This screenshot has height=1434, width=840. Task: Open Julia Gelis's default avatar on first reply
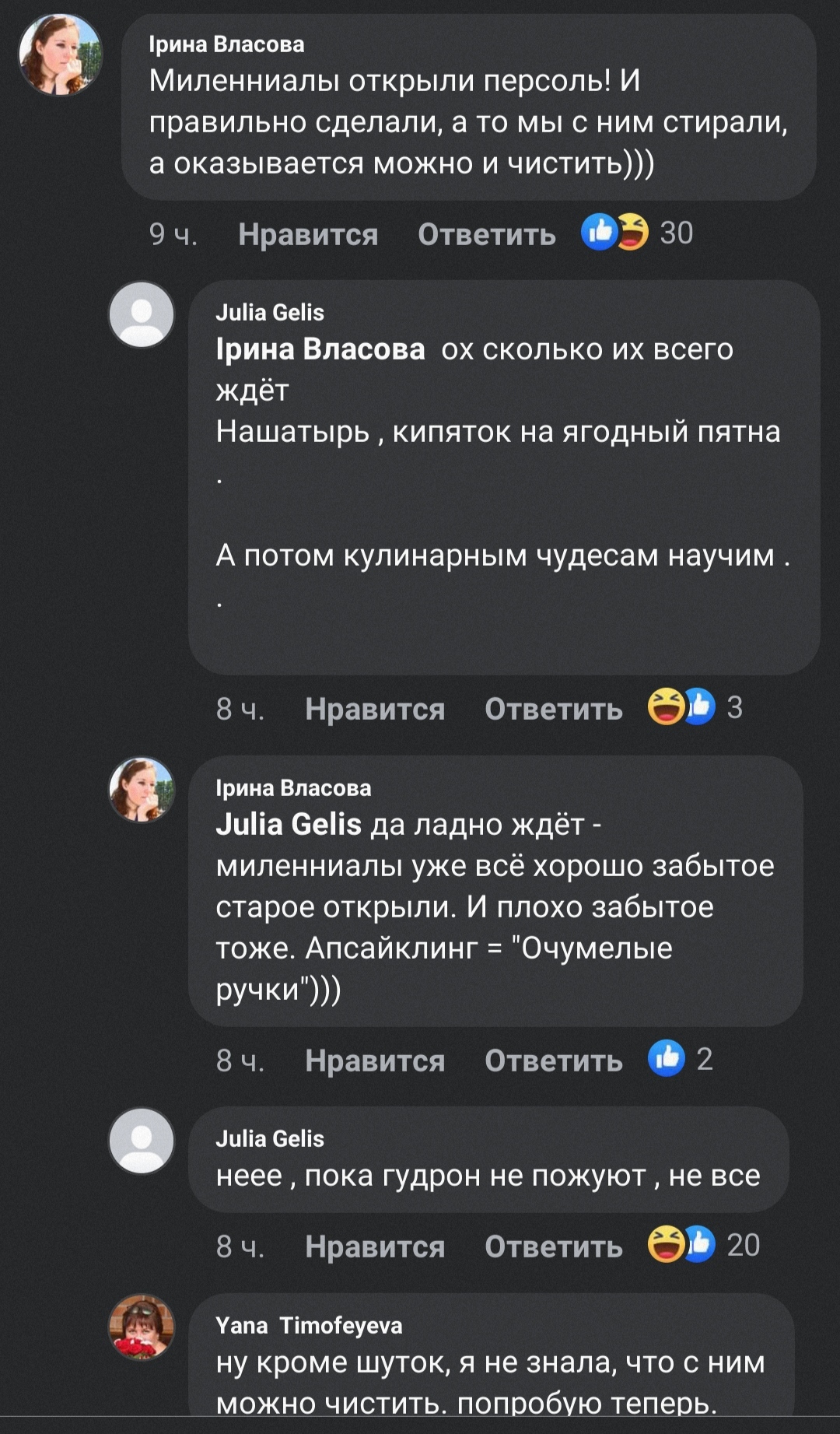[x=142, y=314]
